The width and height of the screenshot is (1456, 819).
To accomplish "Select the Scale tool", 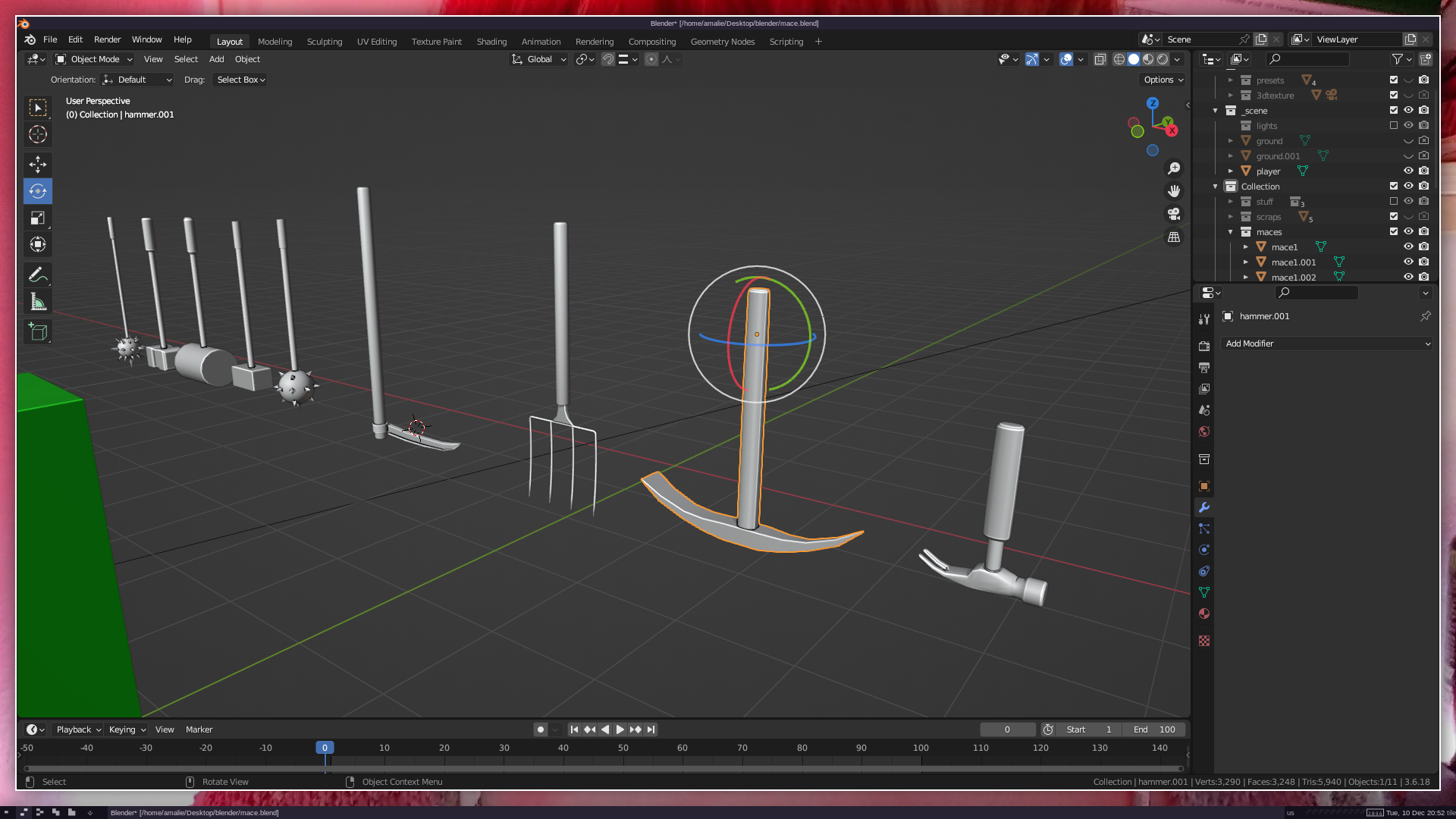I will pyautogui.click(x=38, y=218).
